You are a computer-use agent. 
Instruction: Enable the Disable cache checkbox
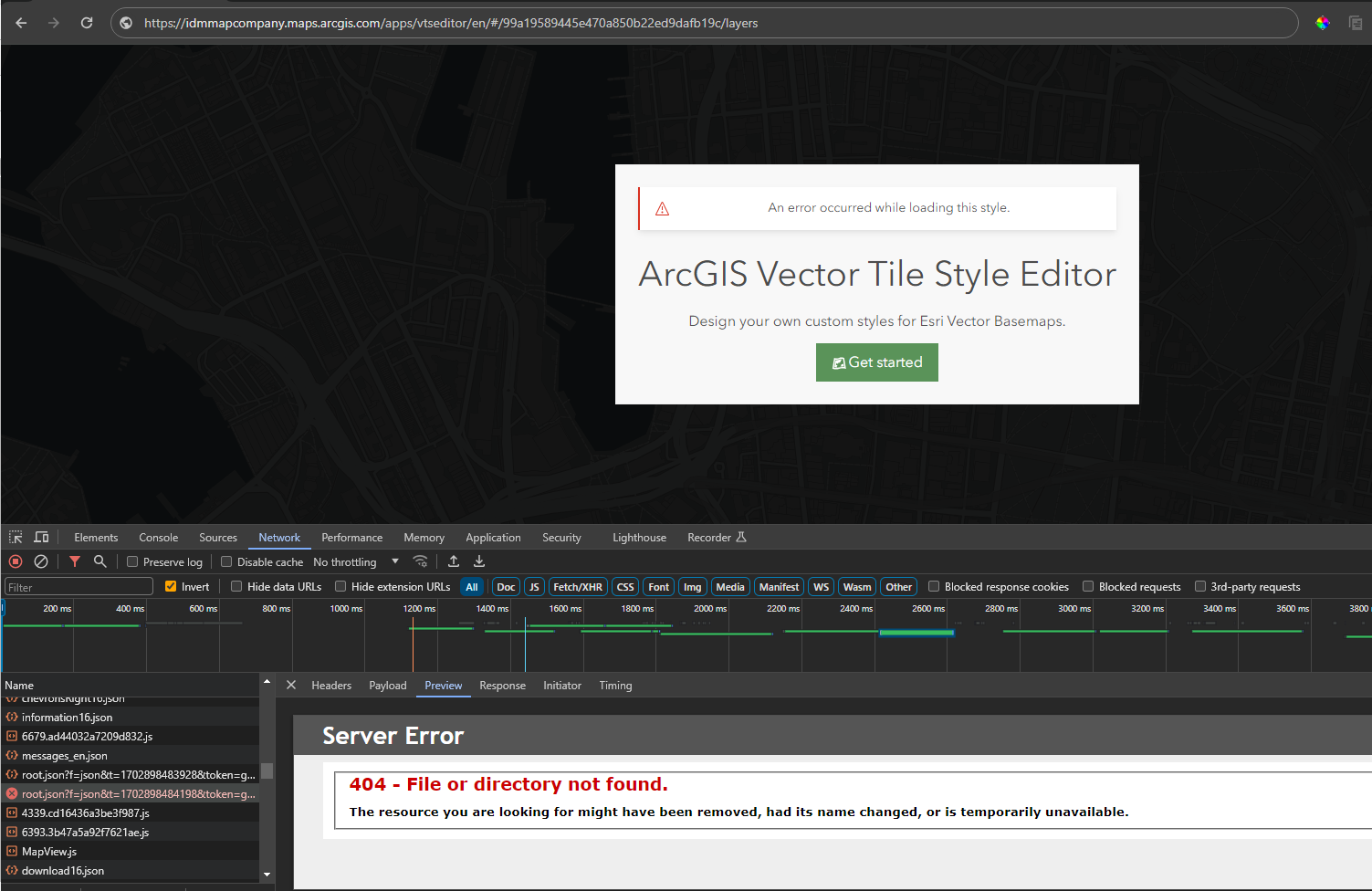point(226,562)
